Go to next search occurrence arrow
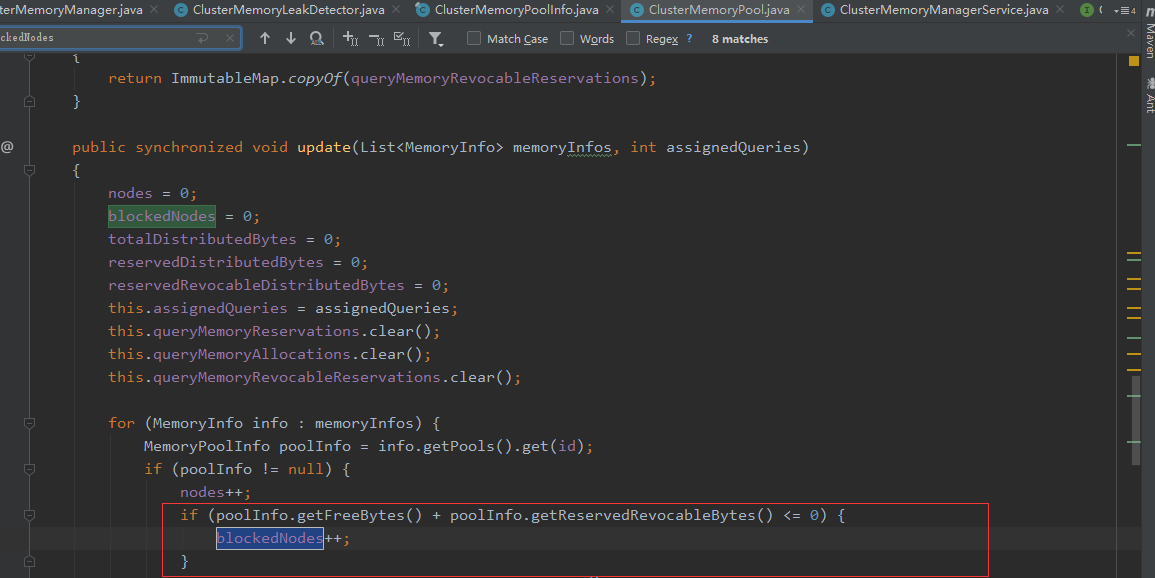This screenshot has width=1155, height=578. (291, 38)
